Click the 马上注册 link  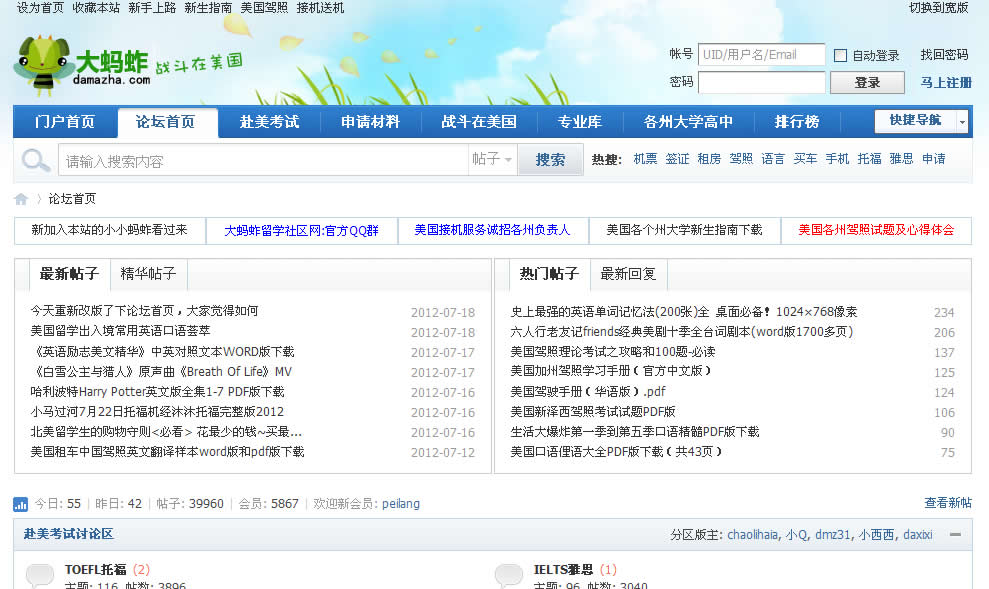[x=945, y=83]
